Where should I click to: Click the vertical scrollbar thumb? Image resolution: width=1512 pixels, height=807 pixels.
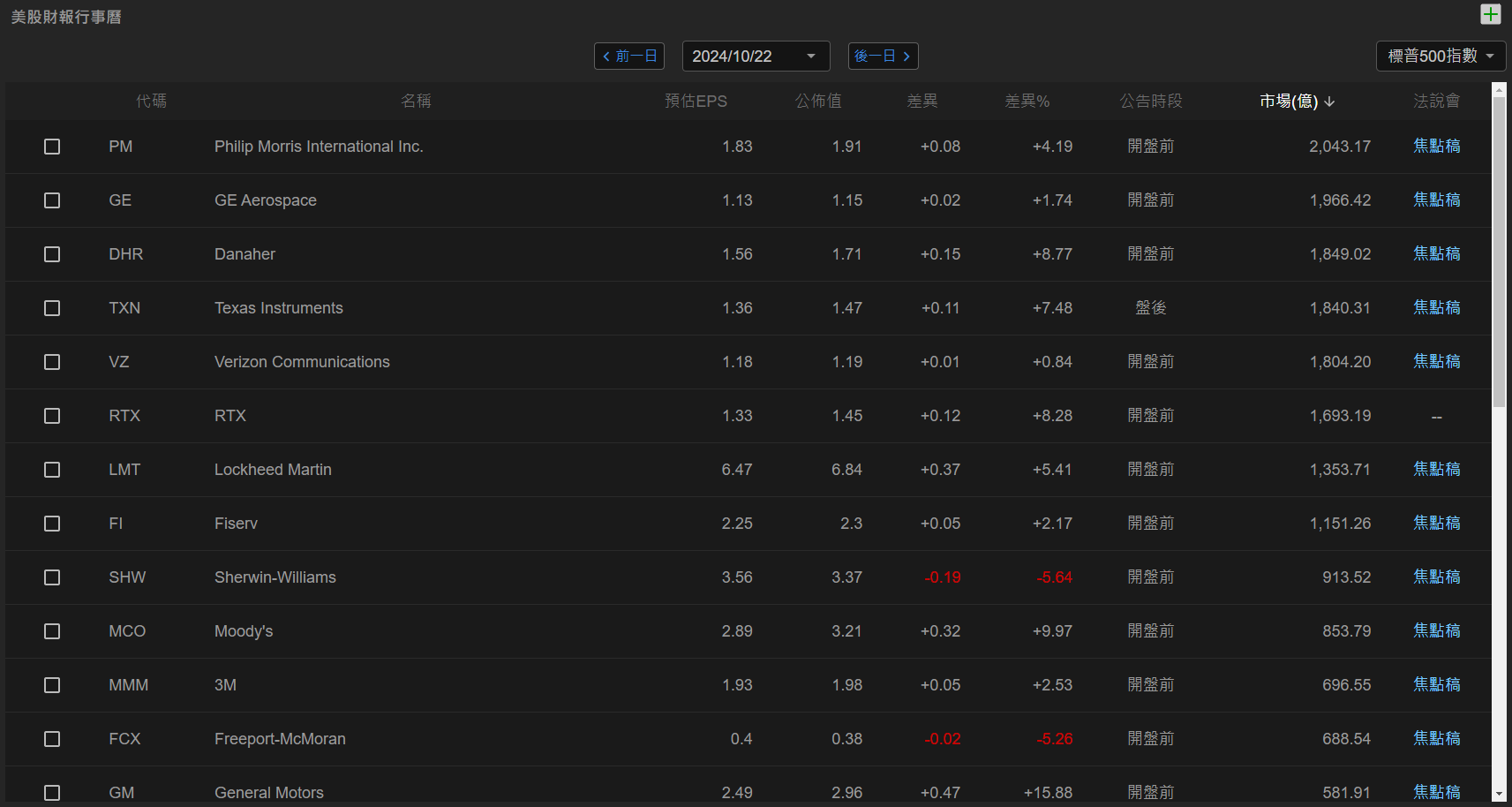1499,252
